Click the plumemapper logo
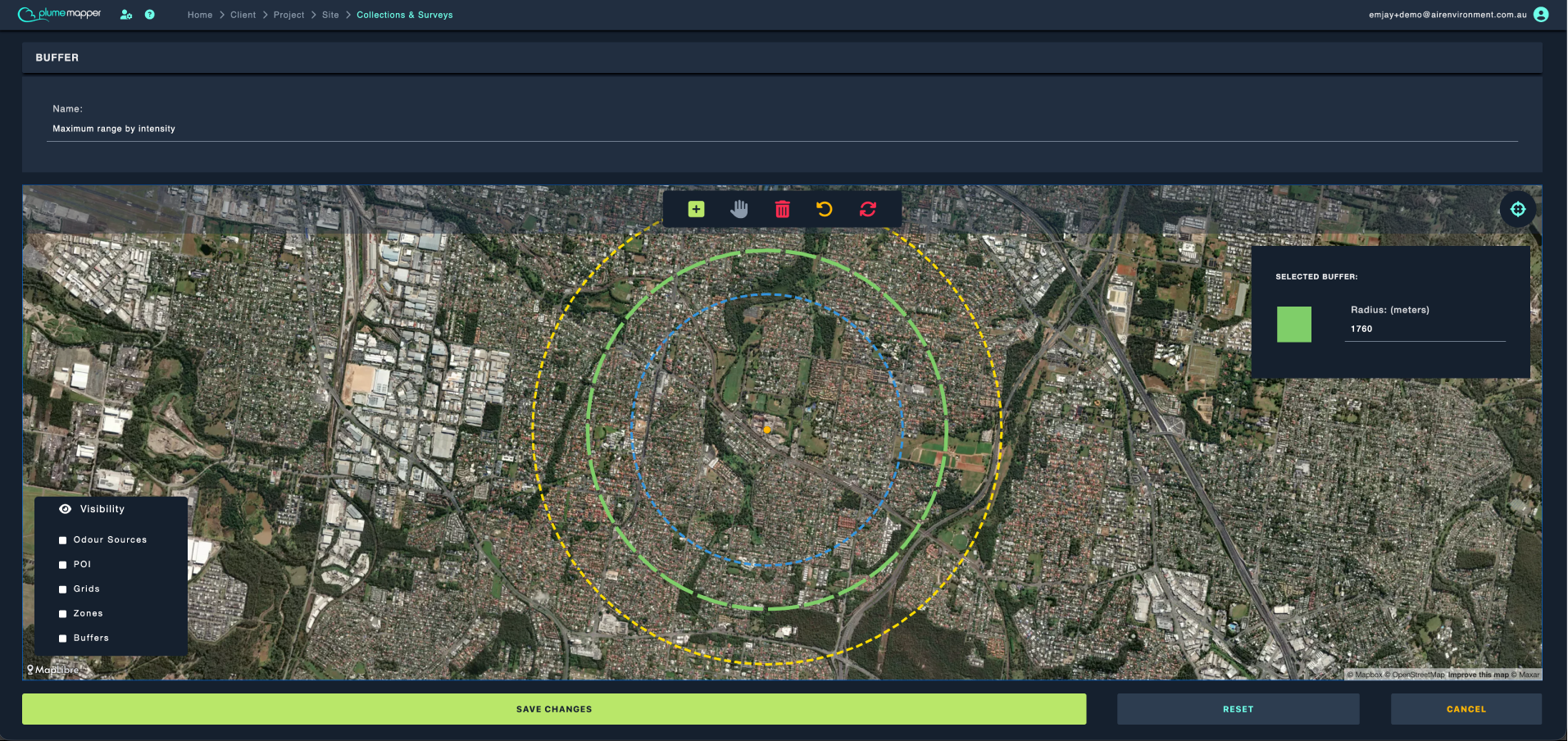Viewport: 1568px width, 741px height. pyautogui.click(x=60, y=14)
